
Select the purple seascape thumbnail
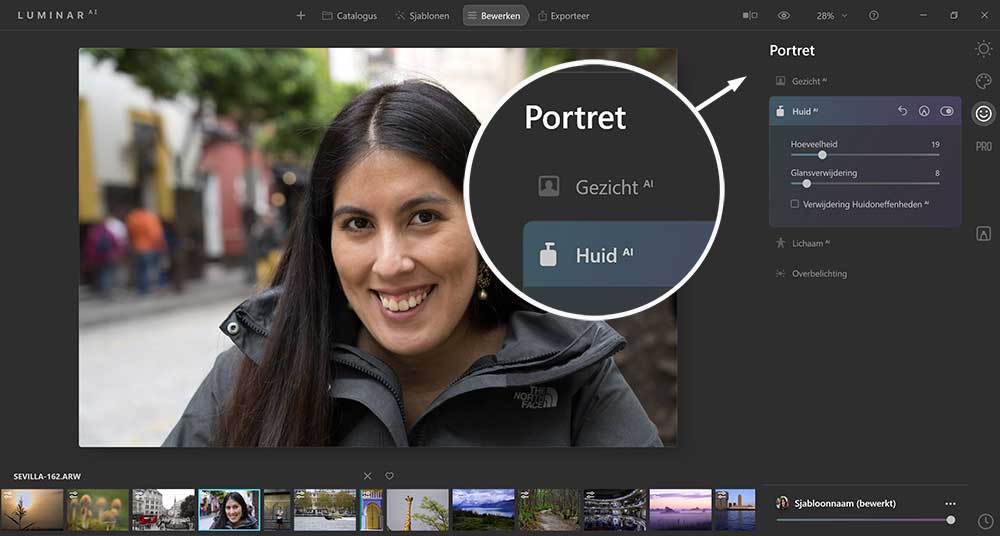tap(680, 510)
